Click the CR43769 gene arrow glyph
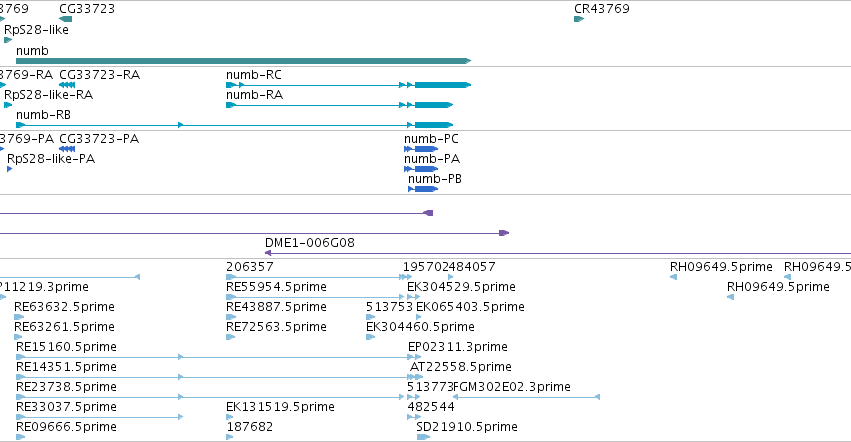This screenshot has height=442, width=851. click(x=579, y=19)
